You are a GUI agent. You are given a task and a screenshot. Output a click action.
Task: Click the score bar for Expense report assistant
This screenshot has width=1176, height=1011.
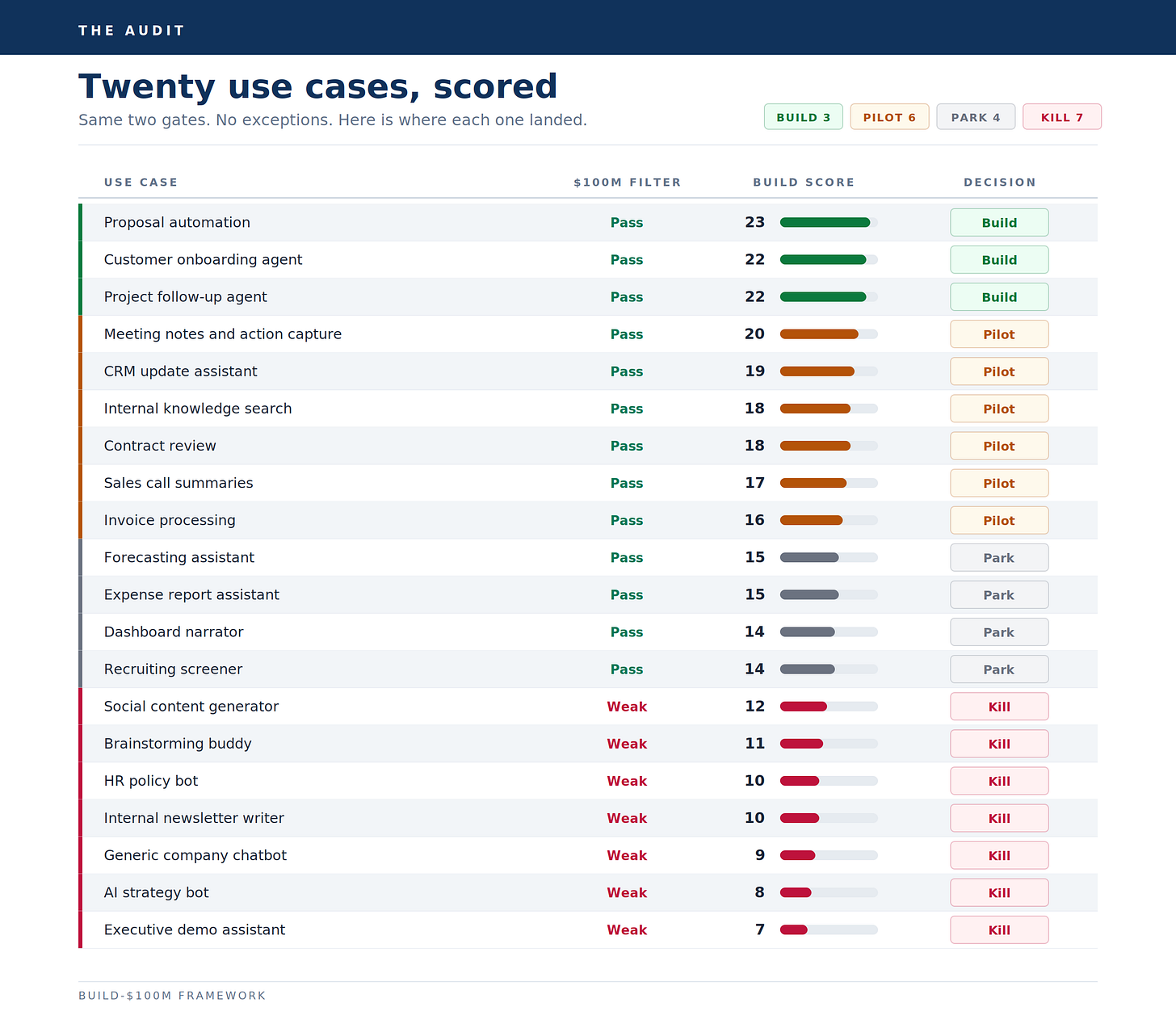click(x=829, y=594)
